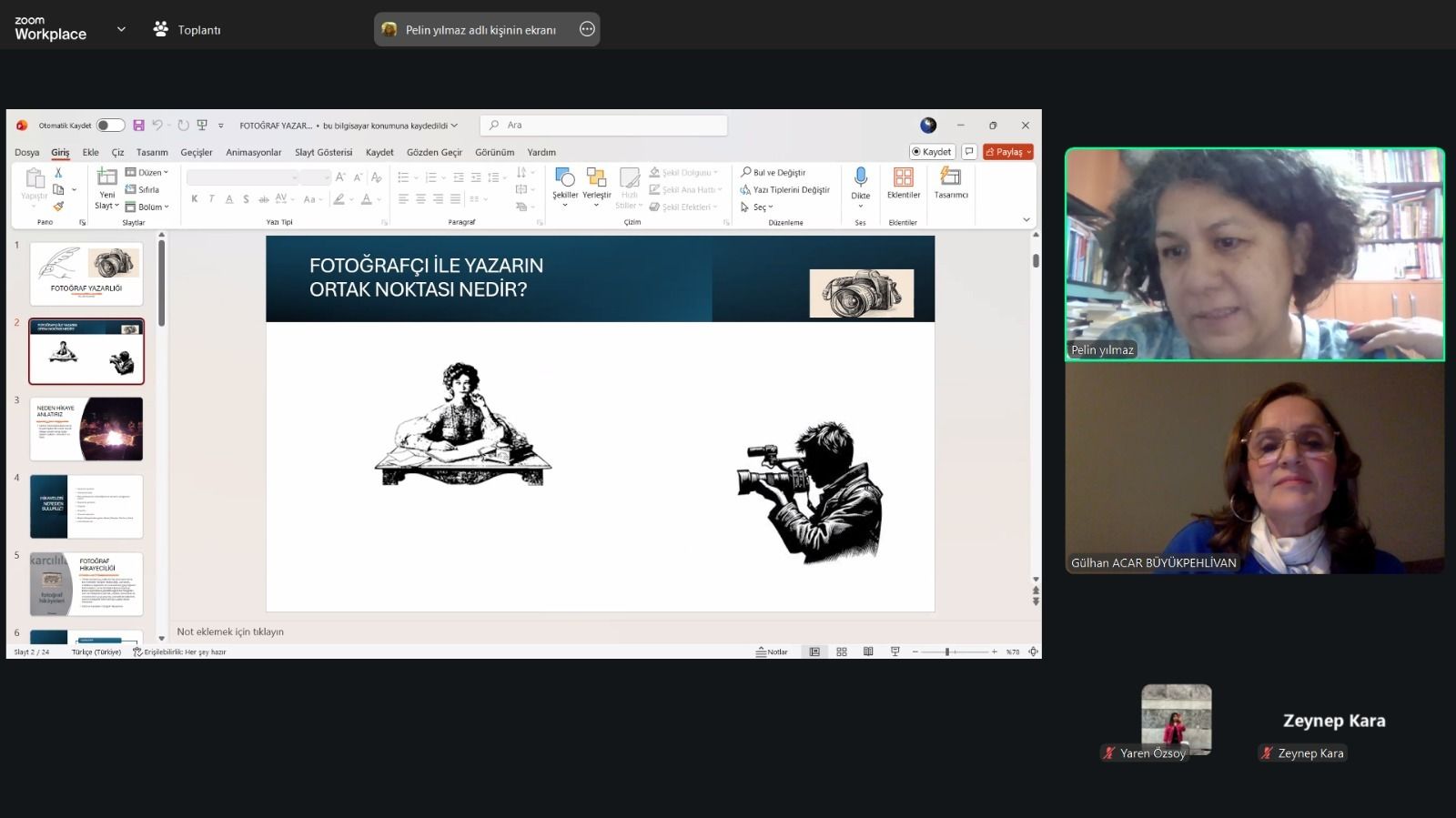Toggle underline formatting

229,198
